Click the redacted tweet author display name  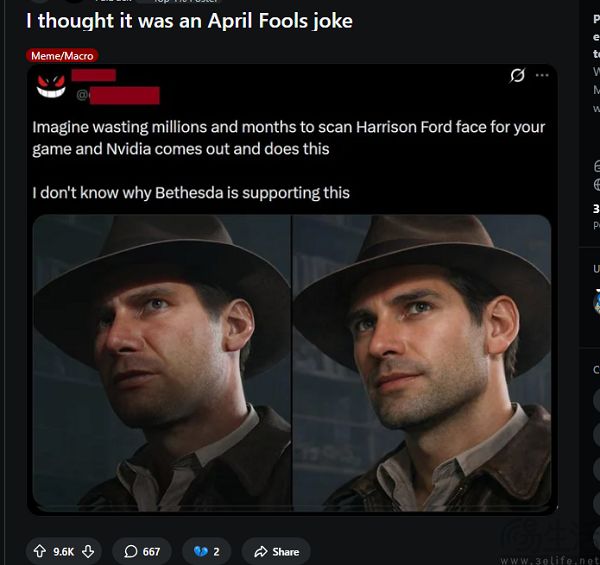click(x=94, y=75)
